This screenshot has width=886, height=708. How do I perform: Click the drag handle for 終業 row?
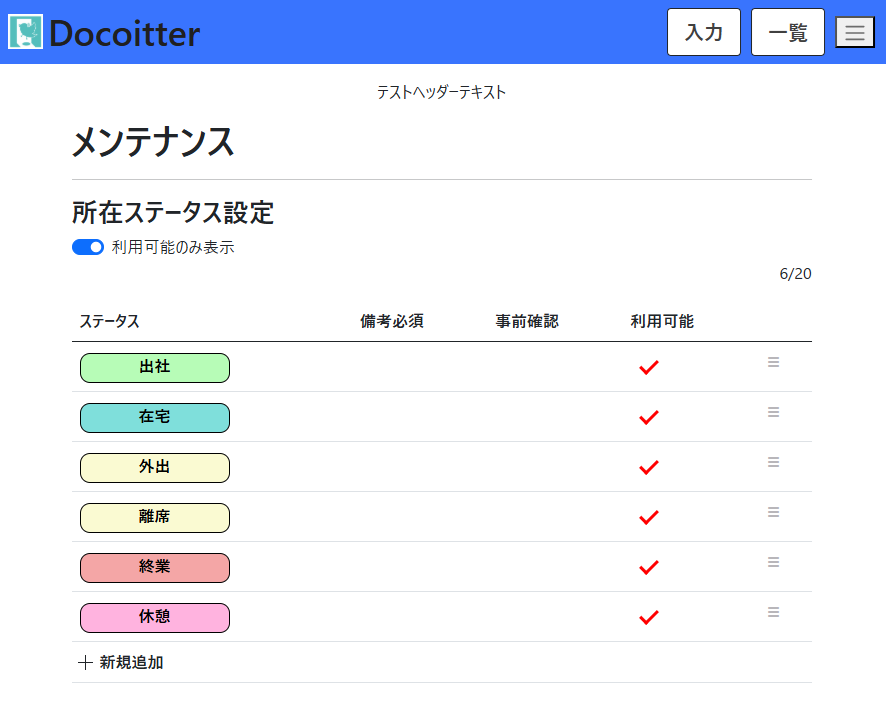[x=773, y=562]
